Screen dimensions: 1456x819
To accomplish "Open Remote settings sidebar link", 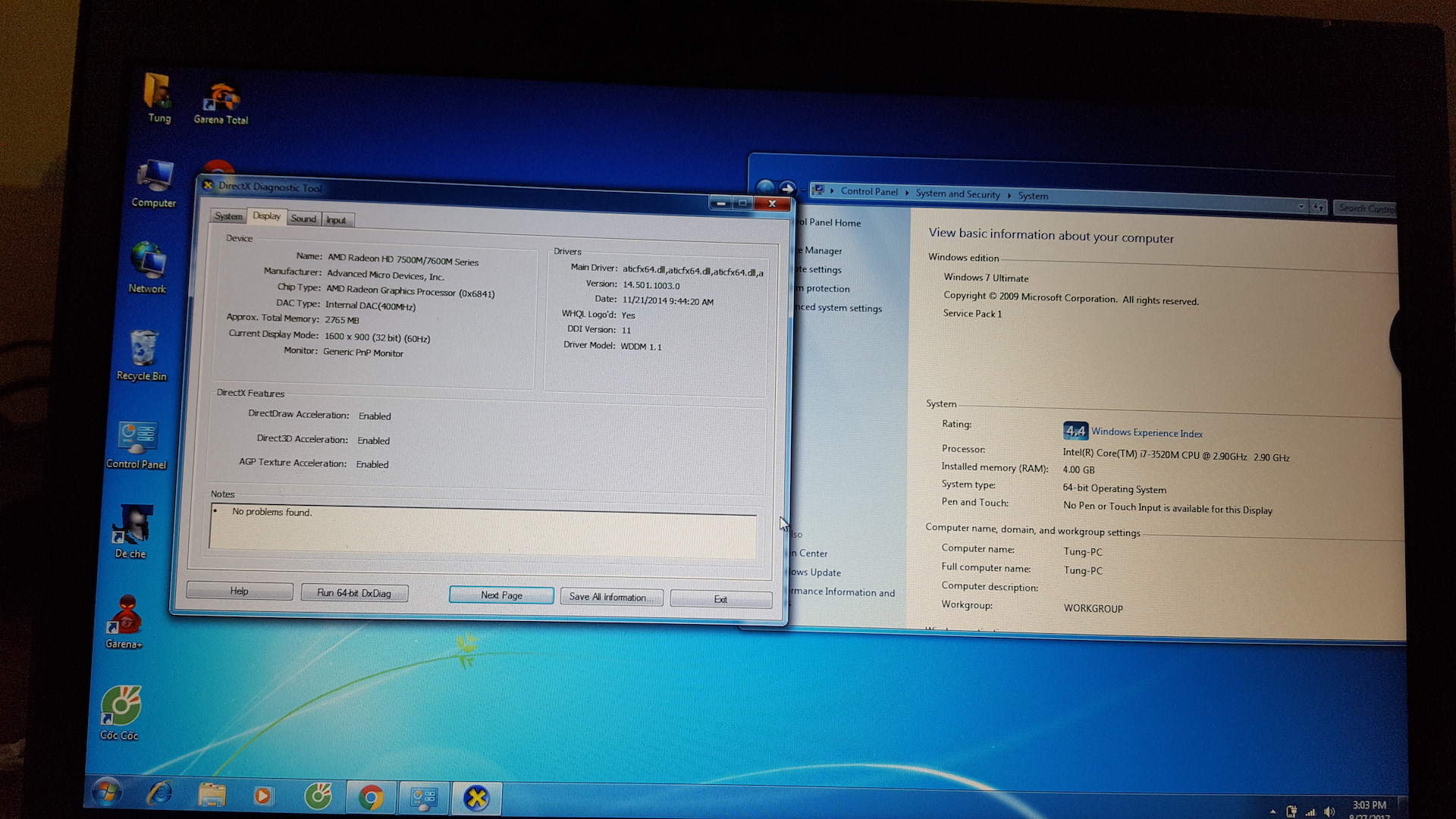I will [819, 269].
